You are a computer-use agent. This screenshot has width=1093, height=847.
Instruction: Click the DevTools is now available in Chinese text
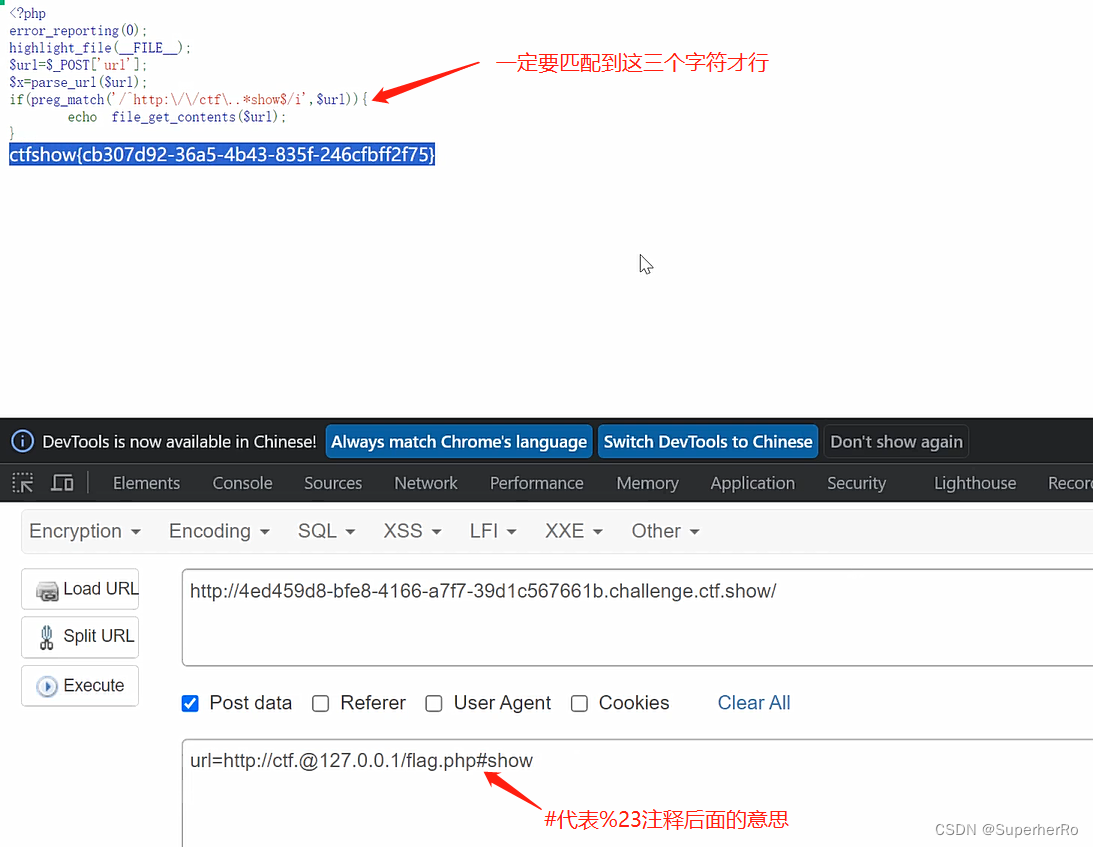tap(179, 441)
